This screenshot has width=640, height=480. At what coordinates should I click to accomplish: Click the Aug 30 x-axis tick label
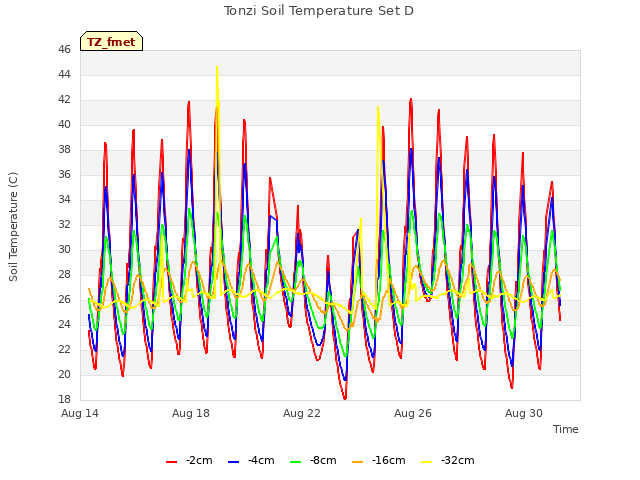[x=524, y=413]
